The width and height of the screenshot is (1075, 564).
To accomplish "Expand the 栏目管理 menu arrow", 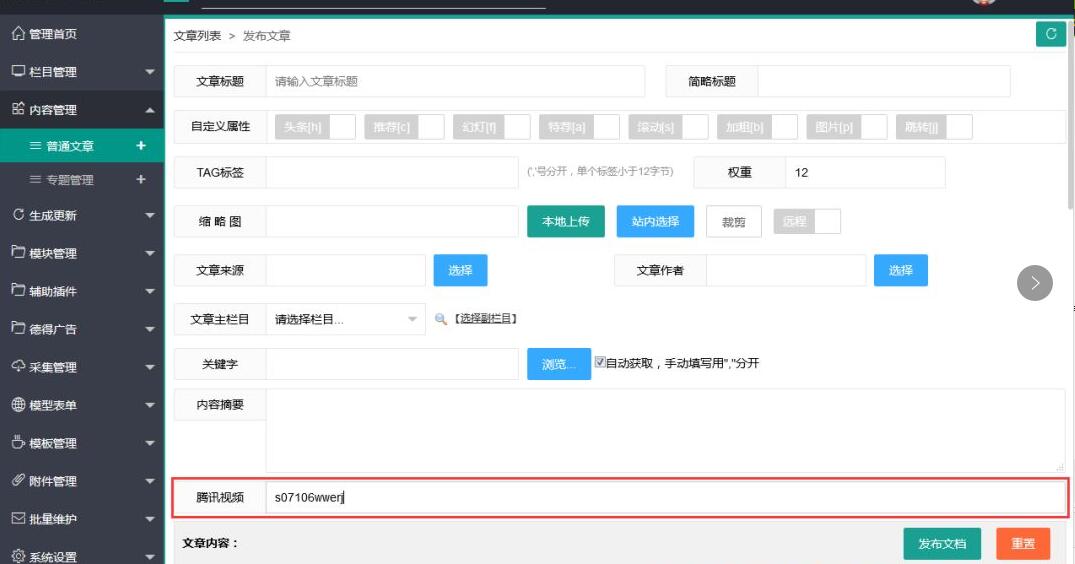I will pos(149,72).
